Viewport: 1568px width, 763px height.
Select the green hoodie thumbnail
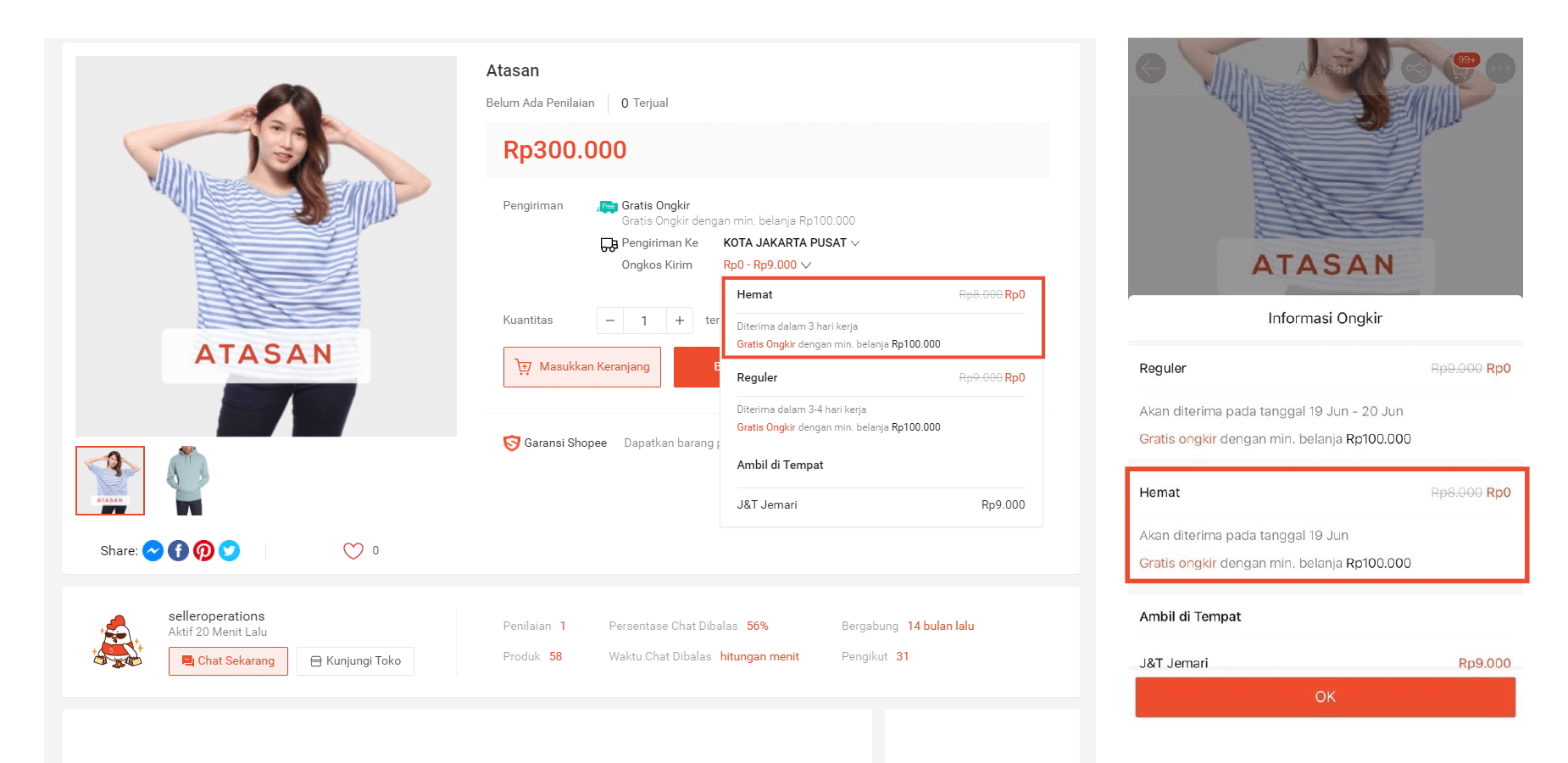(187, 481)
